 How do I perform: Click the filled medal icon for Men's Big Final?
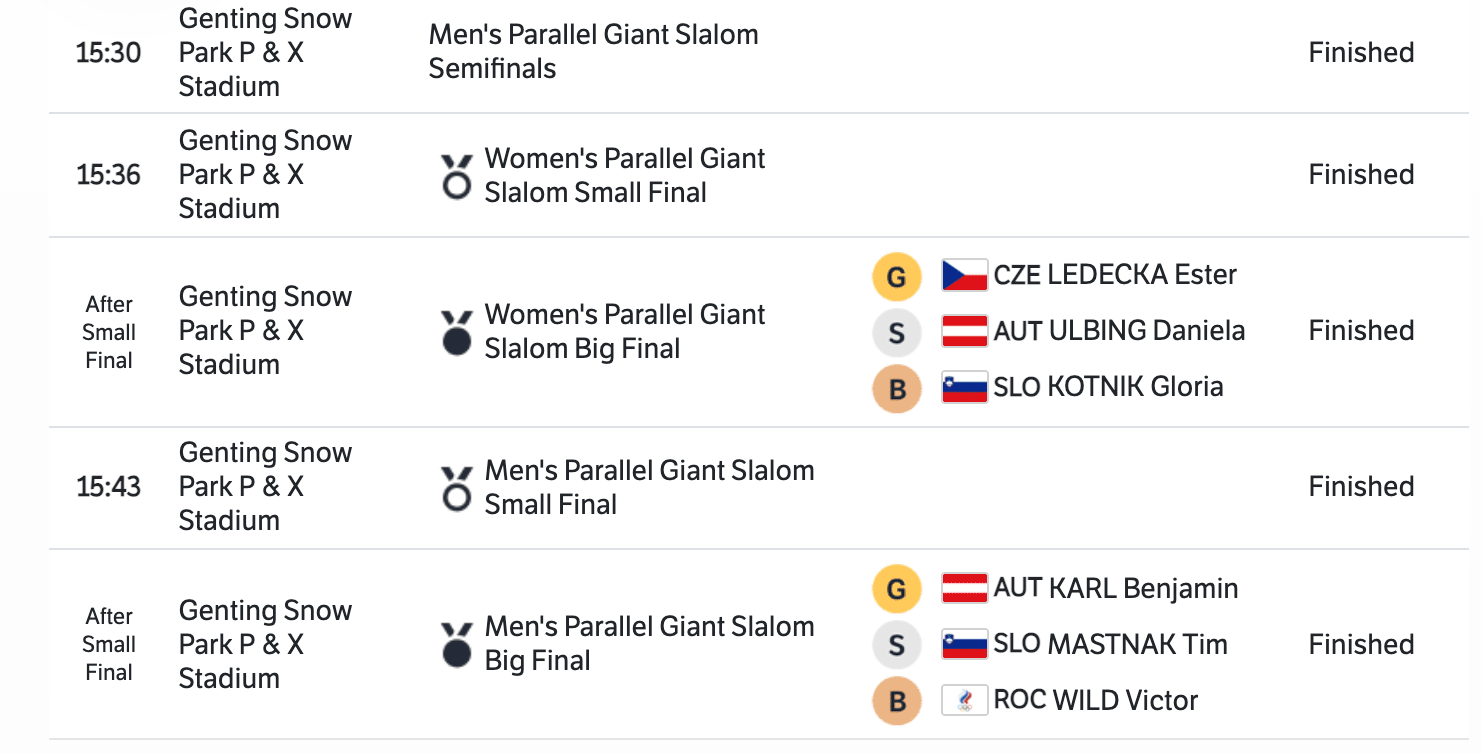point(457,645)
